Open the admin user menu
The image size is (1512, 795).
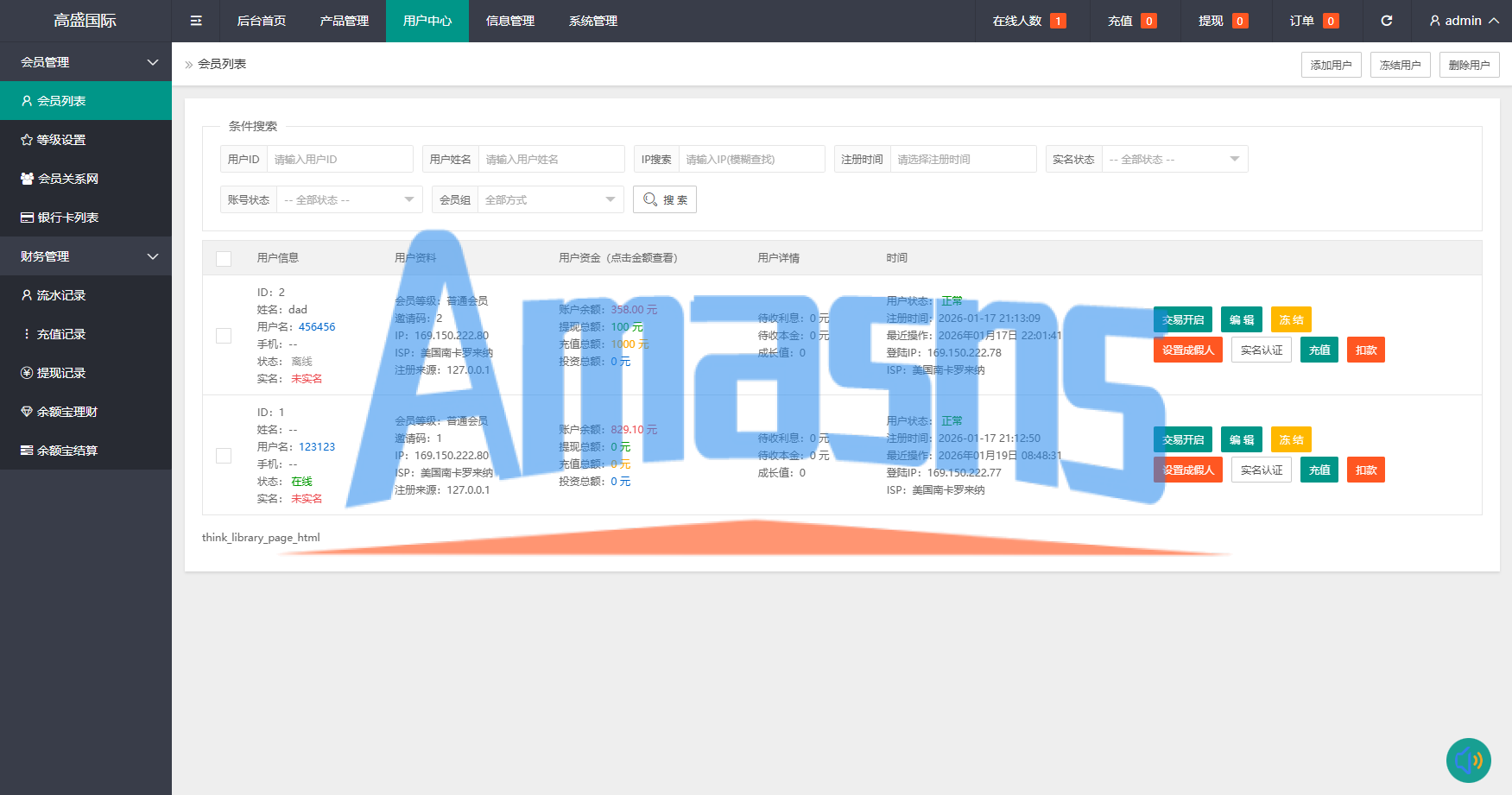coord(1465,21)
